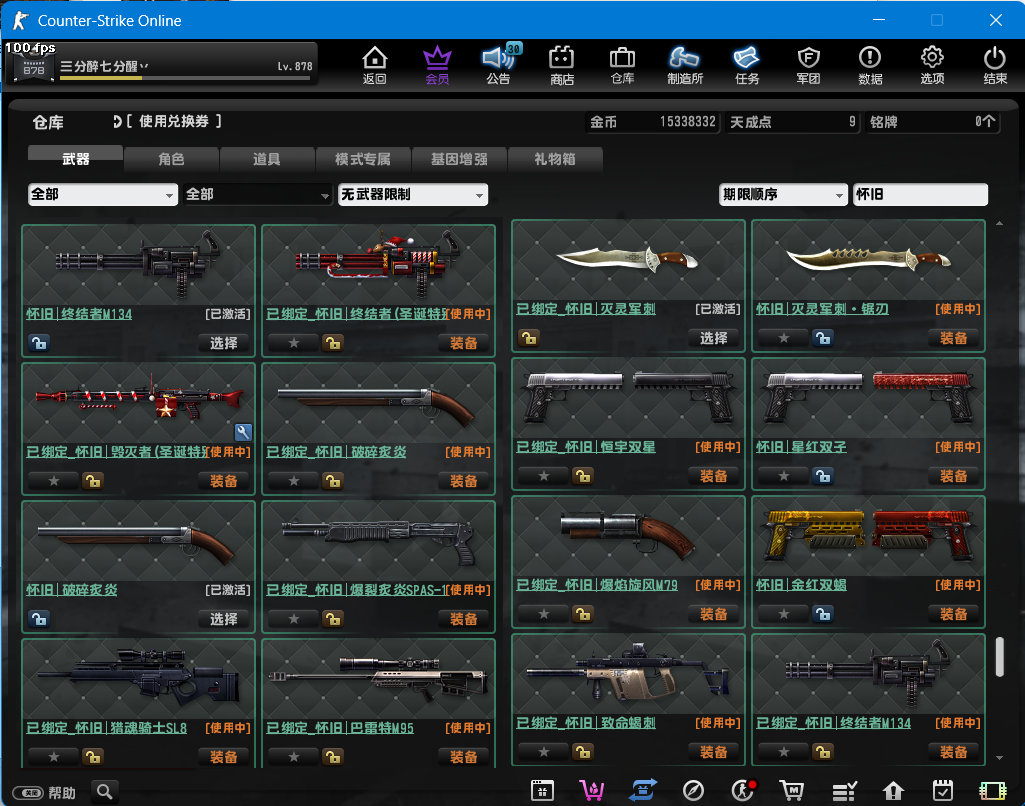Click the magnifier search icon beside 帮助

pos(105,792)
